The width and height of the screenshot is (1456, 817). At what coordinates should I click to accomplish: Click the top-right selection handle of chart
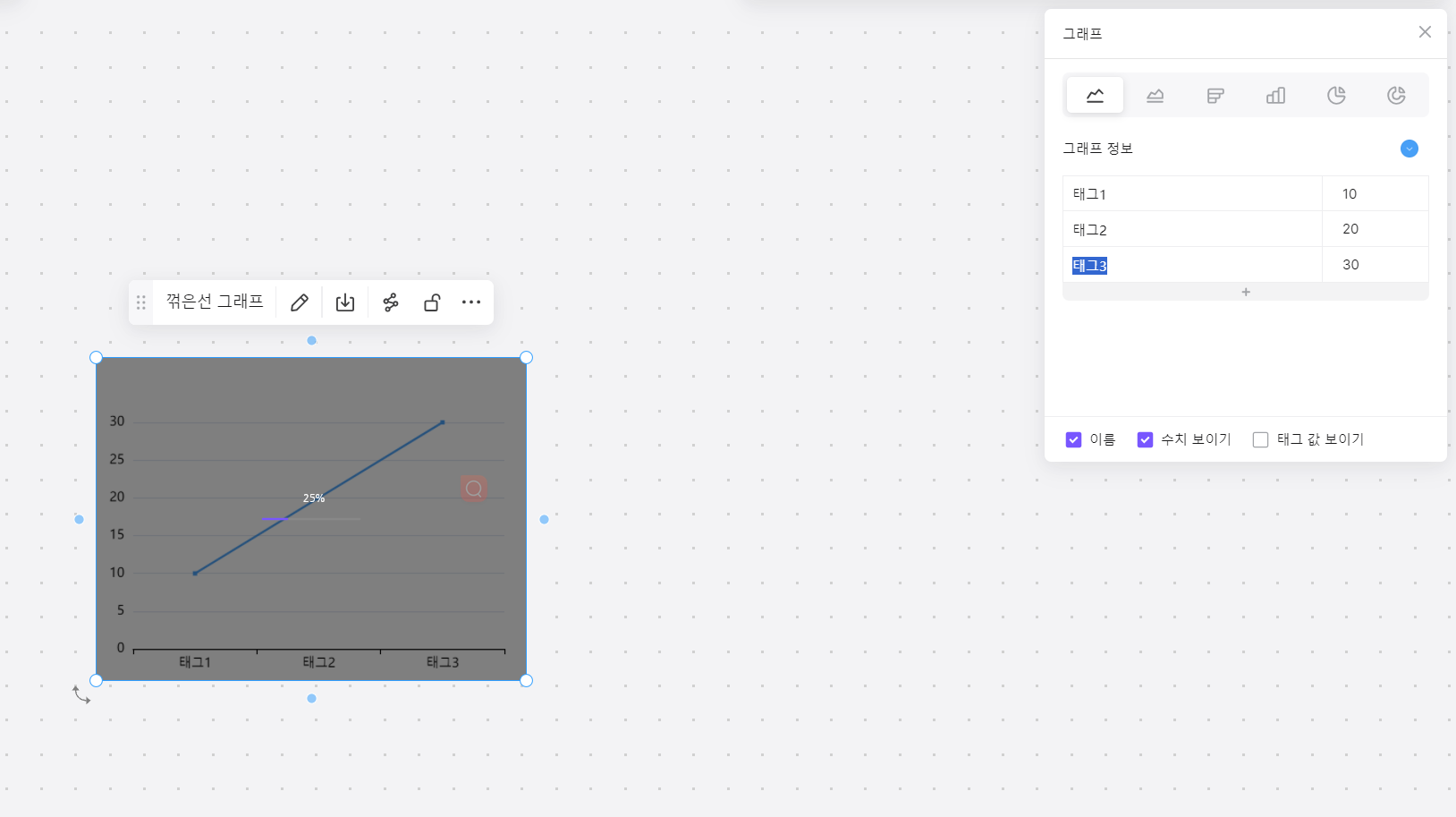click(x=527, y=358)
